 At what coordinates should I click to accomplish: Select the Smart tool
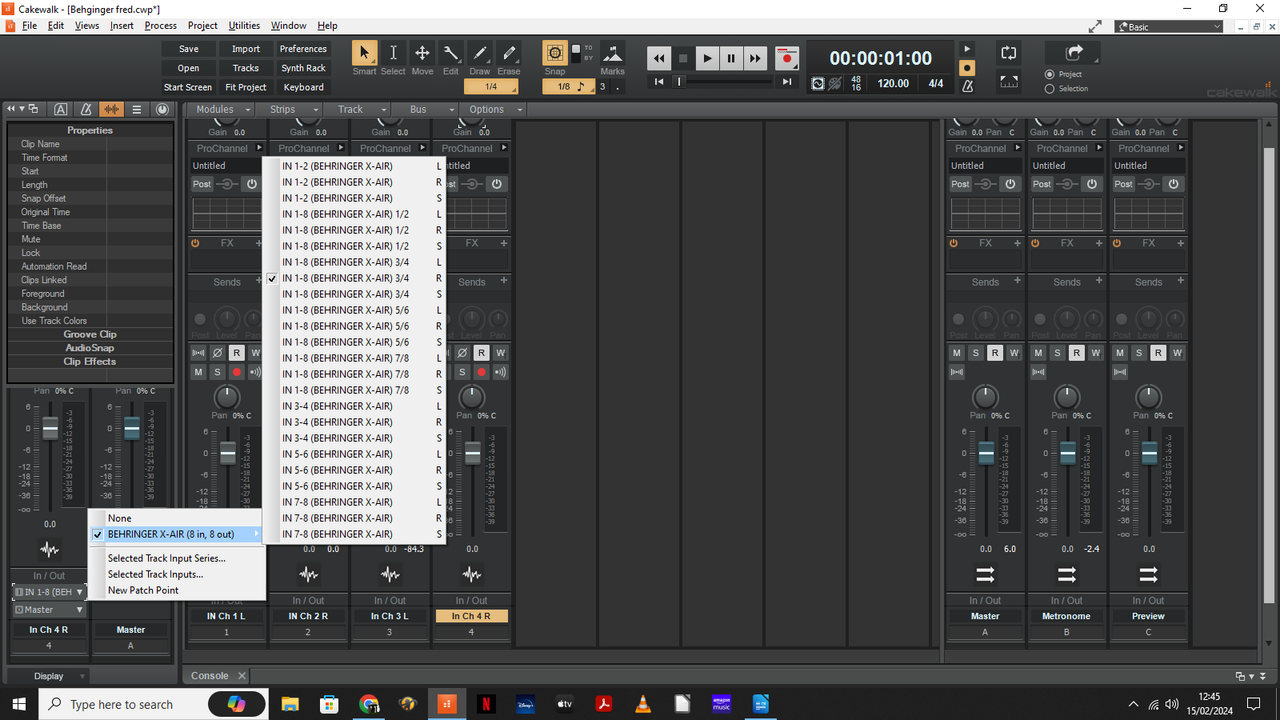(364, 54)
